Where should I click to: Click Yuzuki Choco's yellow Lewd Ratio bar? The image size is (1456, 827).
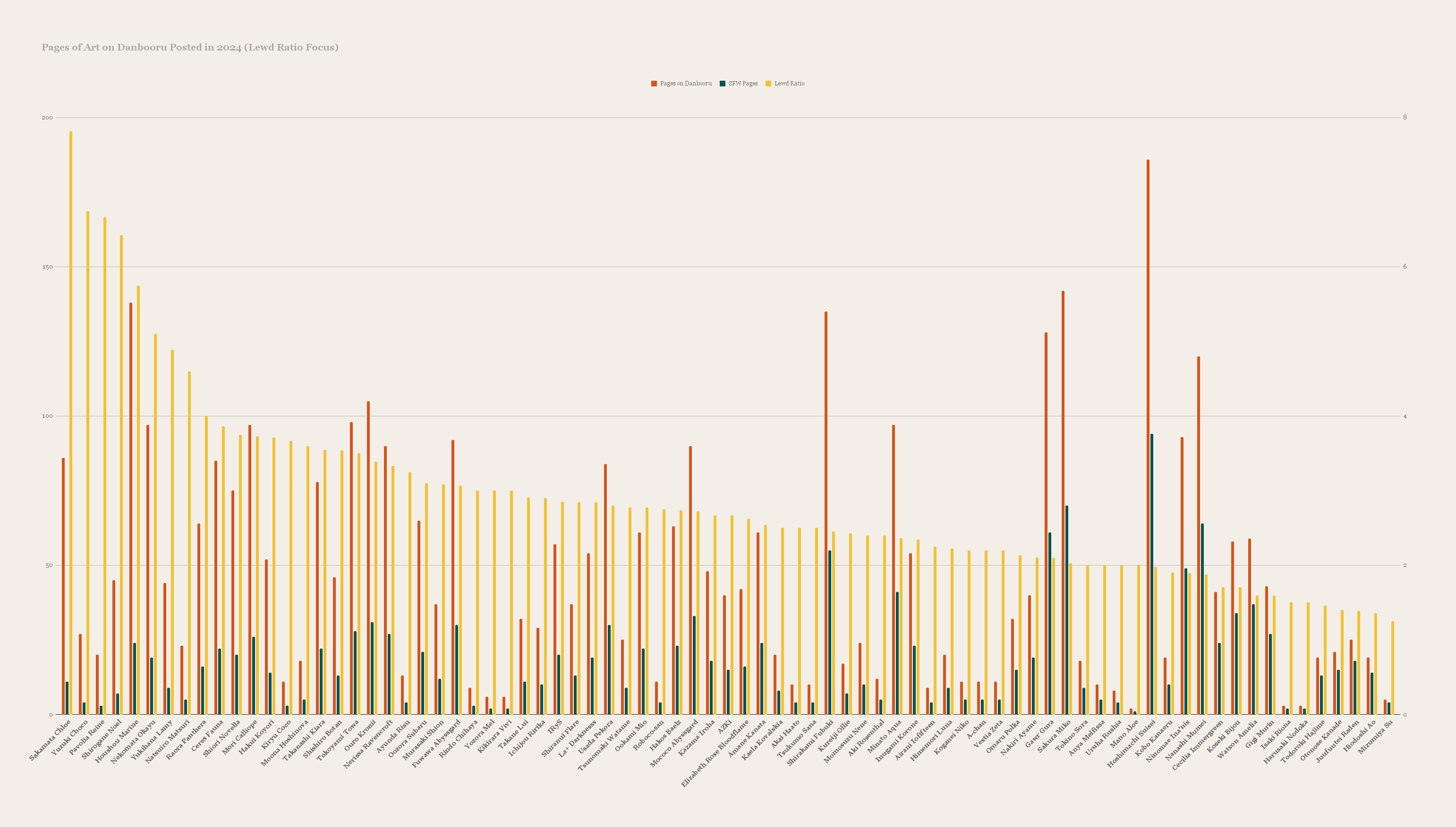coord(88,462)
